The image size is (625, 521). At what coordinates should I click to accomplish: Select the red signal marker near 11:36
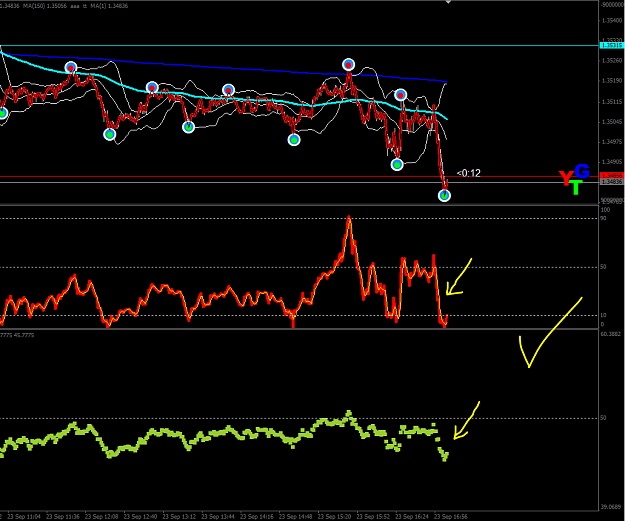[71, 68]
